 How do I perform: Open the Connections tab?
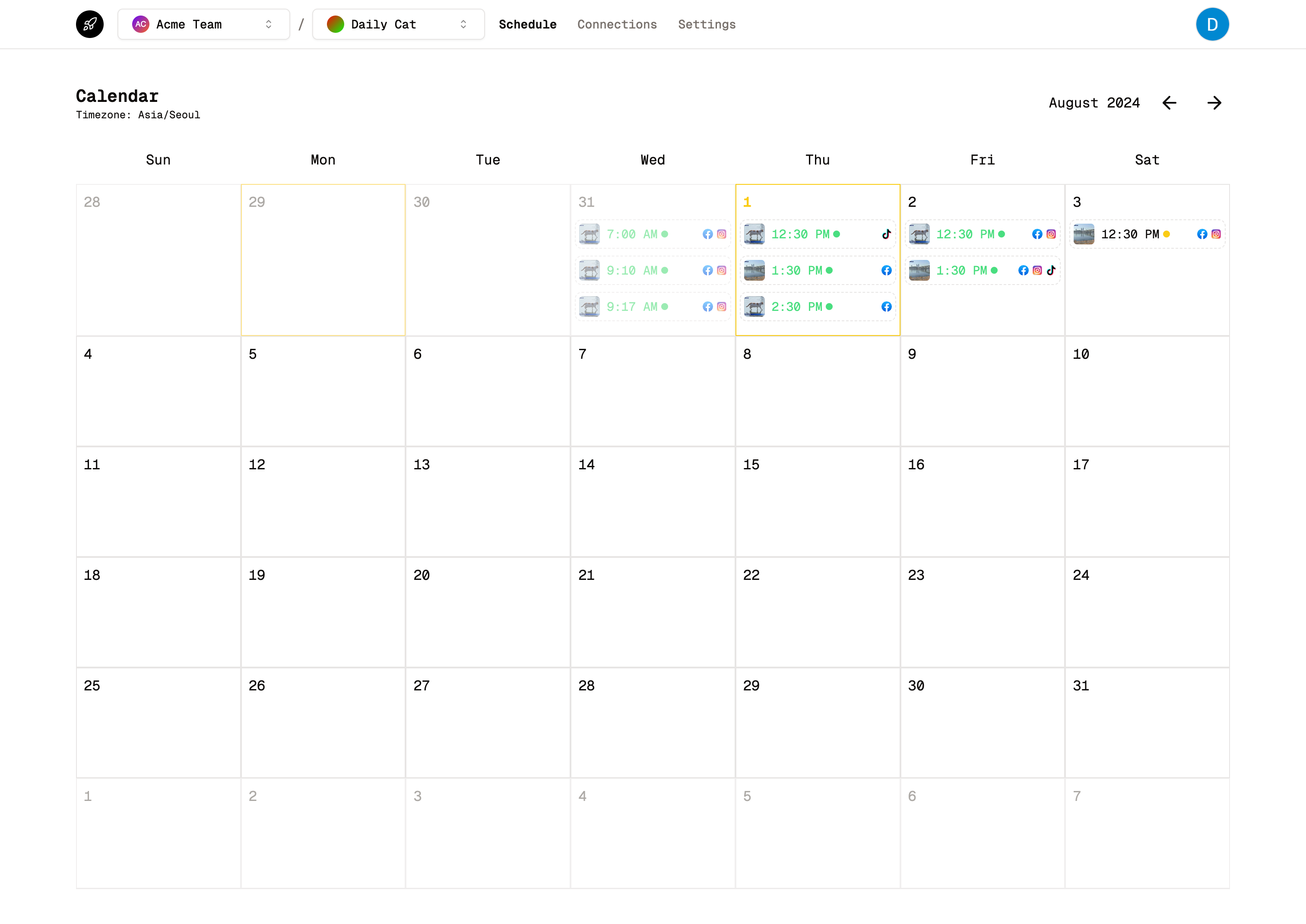pyautogui.click(x=617, y=25)
